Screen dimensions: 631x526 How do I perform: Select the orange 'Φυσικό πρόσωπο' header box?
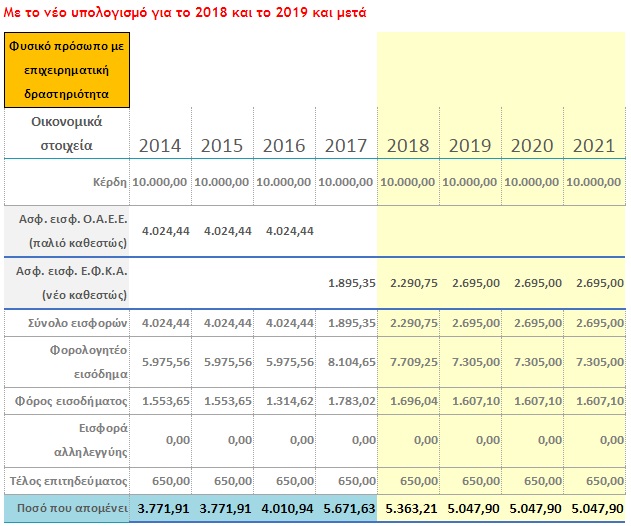(x=67, y=70)
